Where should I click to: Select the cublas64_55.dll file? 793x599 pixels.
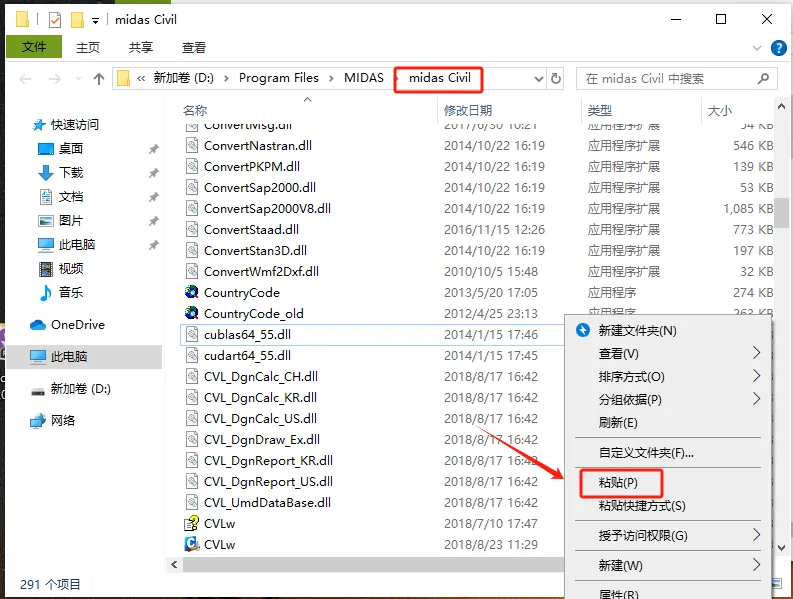tap(247, 335)
